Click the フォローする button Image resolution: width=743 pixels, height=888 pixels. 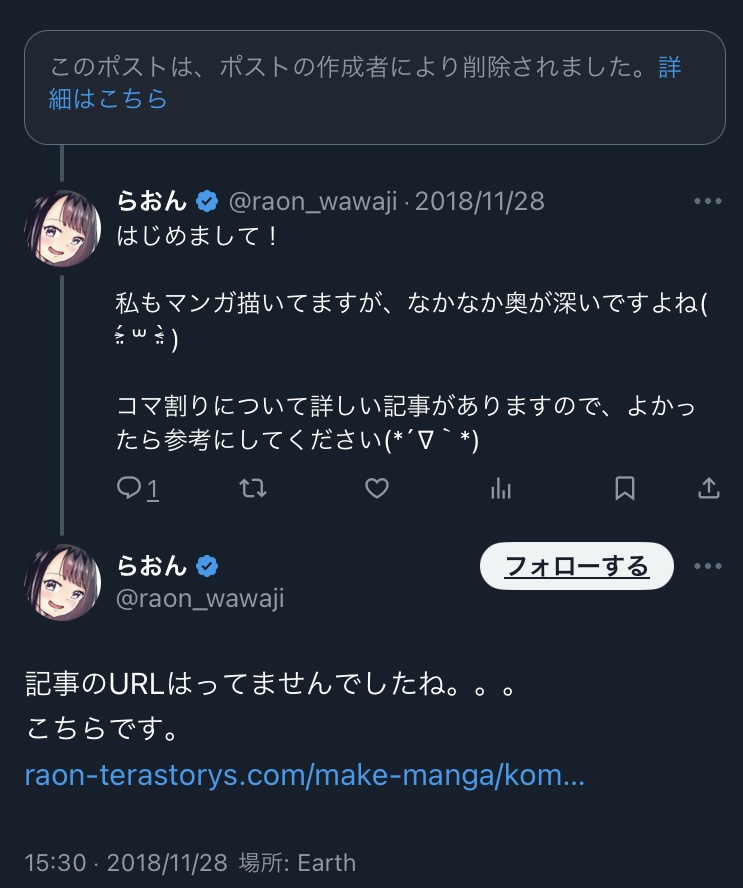pyautogui.click(x=577, y=567)
